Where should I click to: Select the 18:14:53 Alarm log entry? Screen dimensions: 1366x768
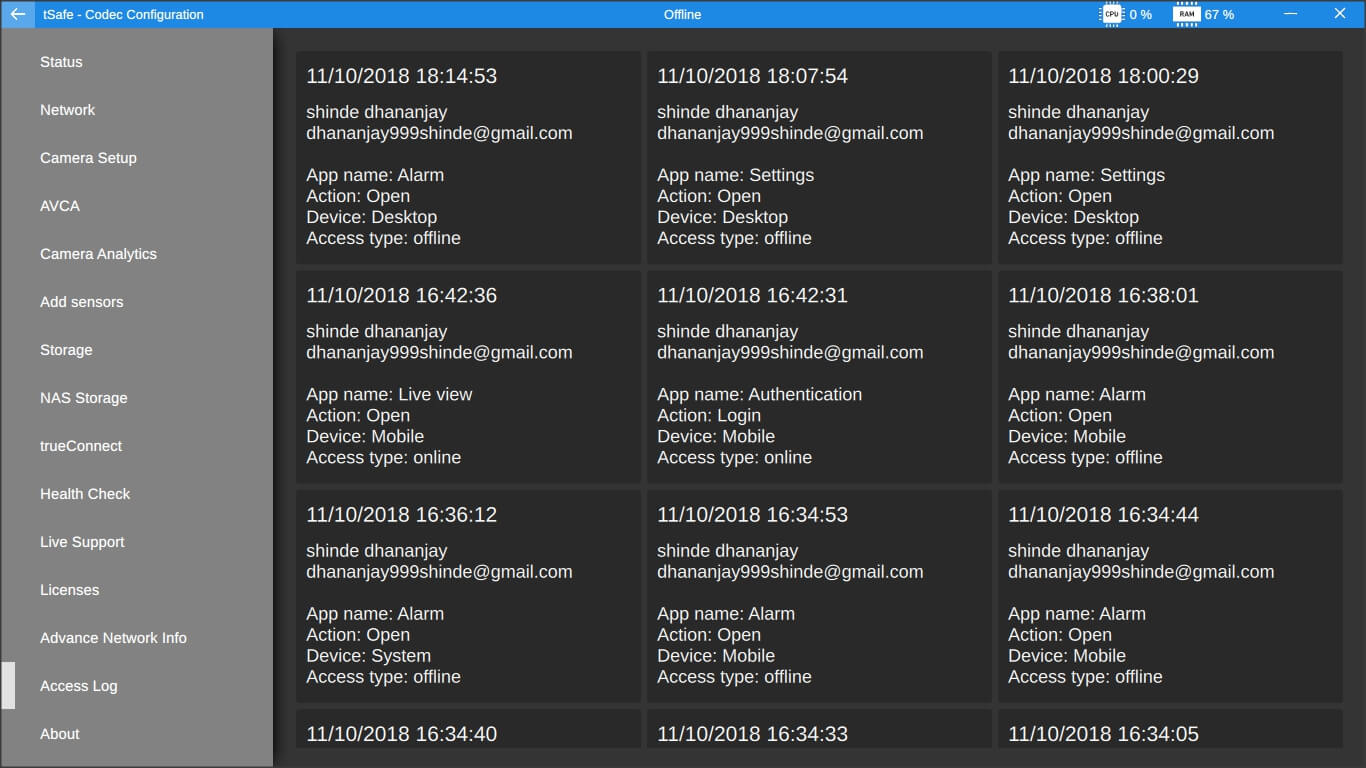pyautogui.click(x=468, y=157)
